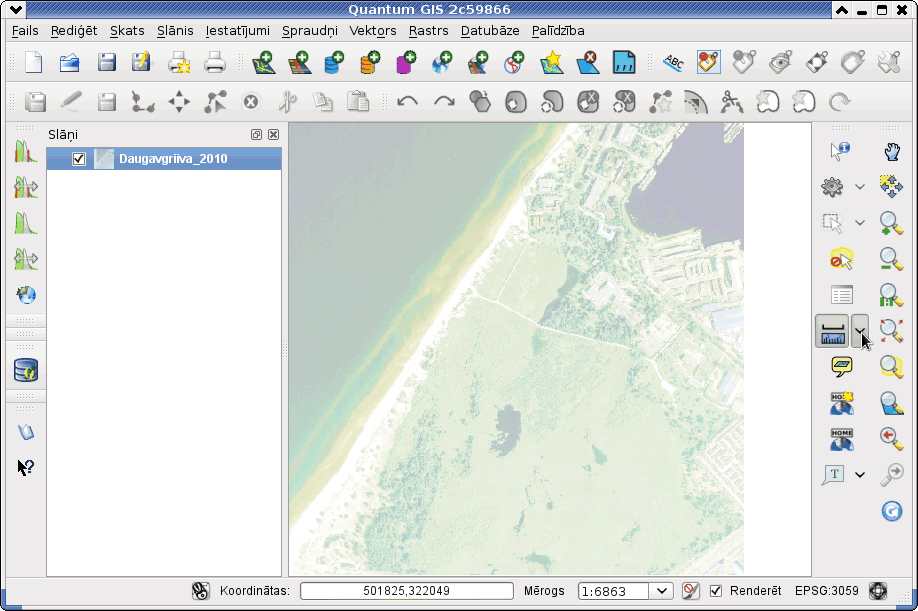Image resolution: width=918 pixels, height=611 pixels.
Task: Open the new print composer
Action: [x=179, y=62]
